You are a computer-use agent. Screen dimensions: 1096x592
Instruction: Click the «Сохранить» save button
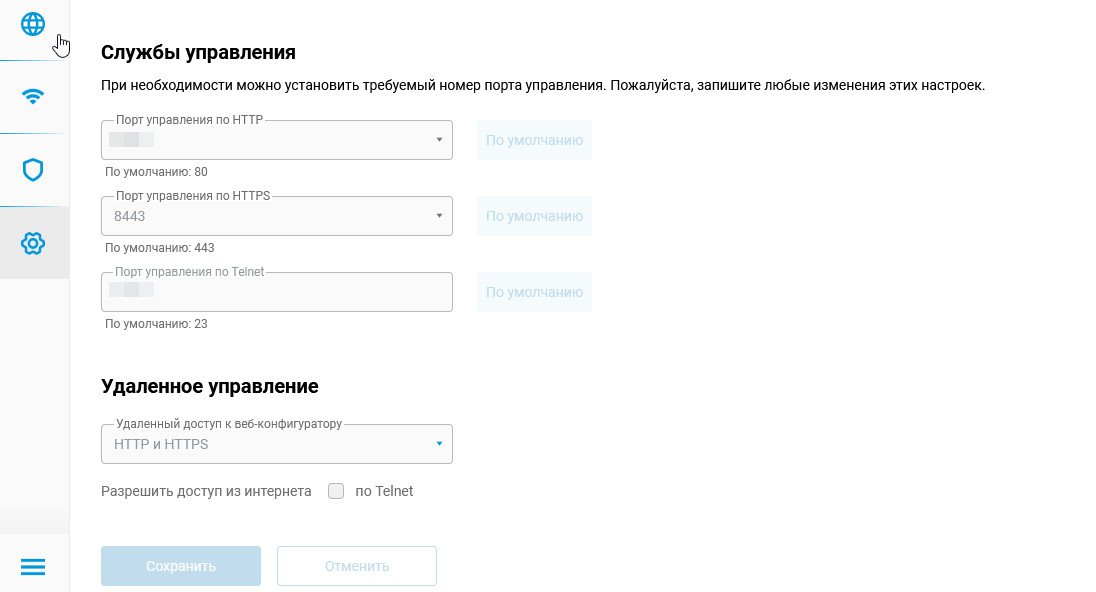[181, 566]
